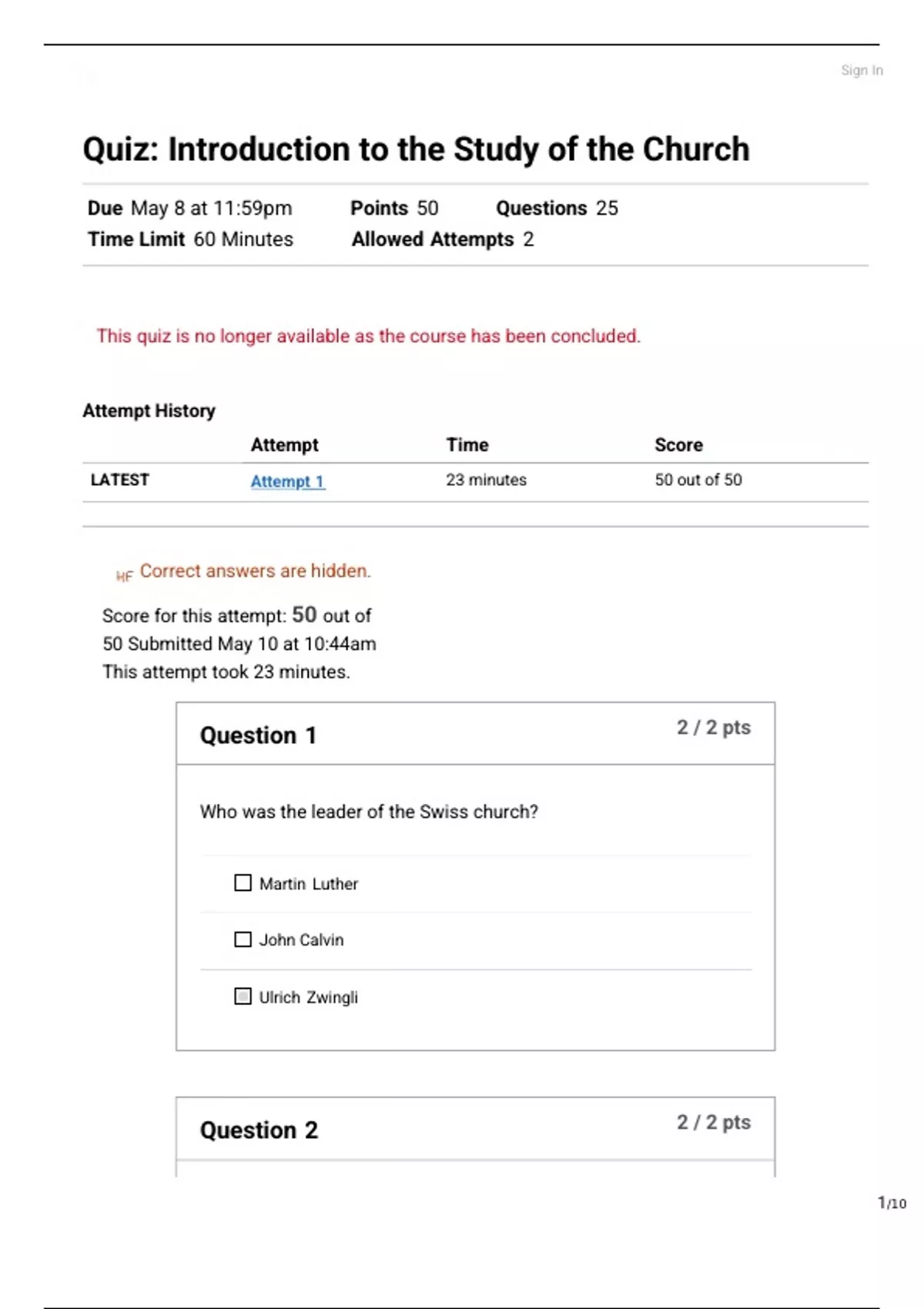Click the Attempt History heading
The width and height of the screenshot is (924, 1309).
149,410
